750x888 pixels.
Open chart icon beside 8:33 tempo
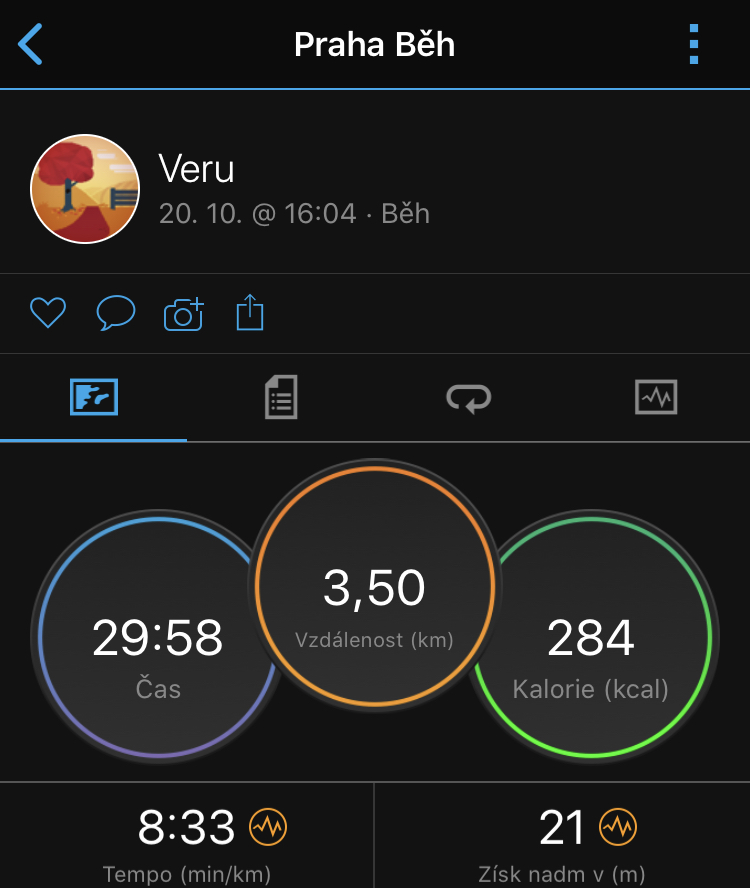[x=268, y=827]
